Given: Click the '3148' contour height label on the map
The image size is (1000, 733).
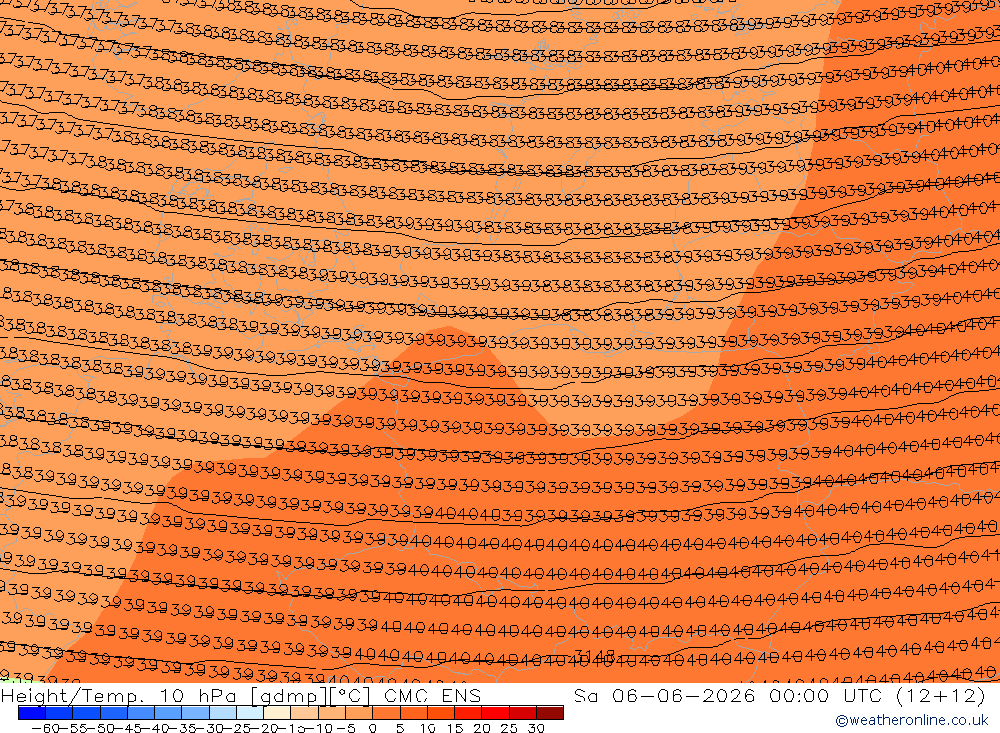Looking at the screenshot, I should click(x=594, y=656).
